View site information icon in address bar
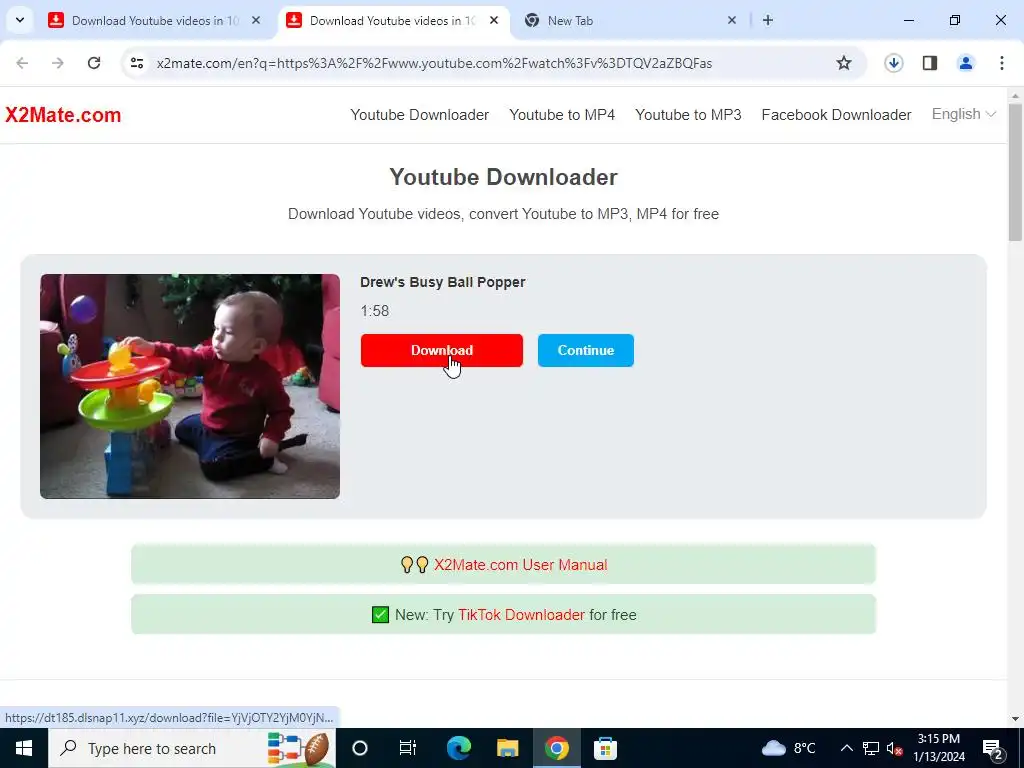 click(136, 63)
